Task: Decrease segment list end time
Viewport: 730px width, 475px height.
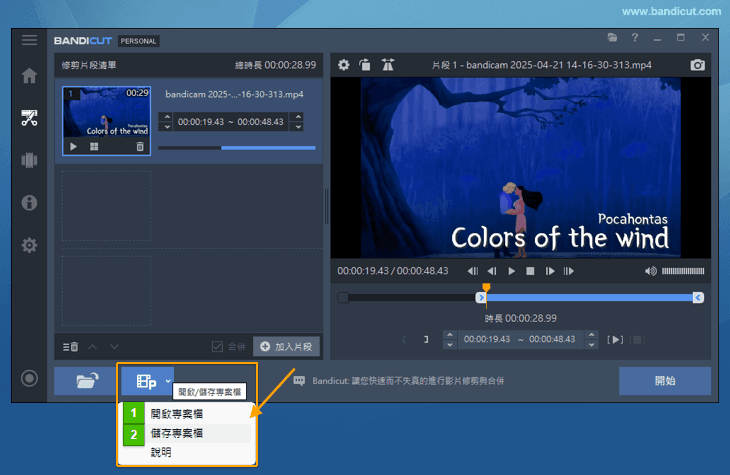Action: (x=298, y=127)
